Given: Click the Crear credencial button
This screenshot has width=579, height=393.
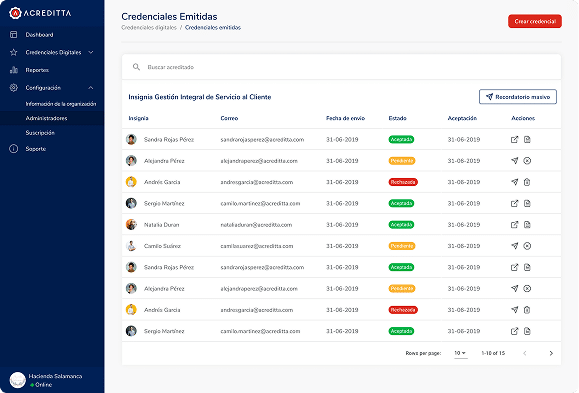Looking at the screenshot, I should pyautogui.click(x=535, y=21).
